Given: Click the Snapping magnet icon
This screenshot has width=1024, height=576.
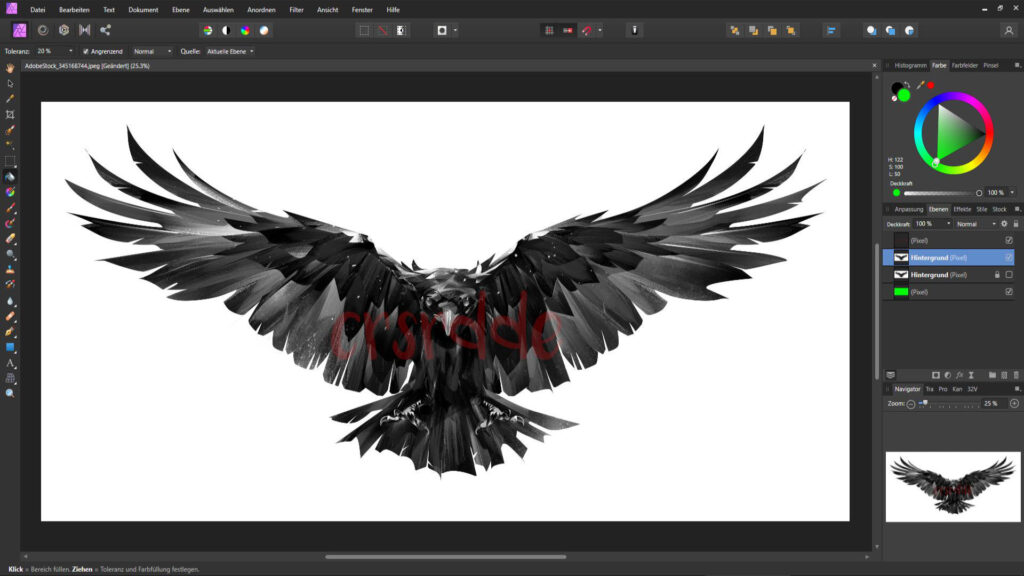Looking at the screenshot, I should point(587,30).
